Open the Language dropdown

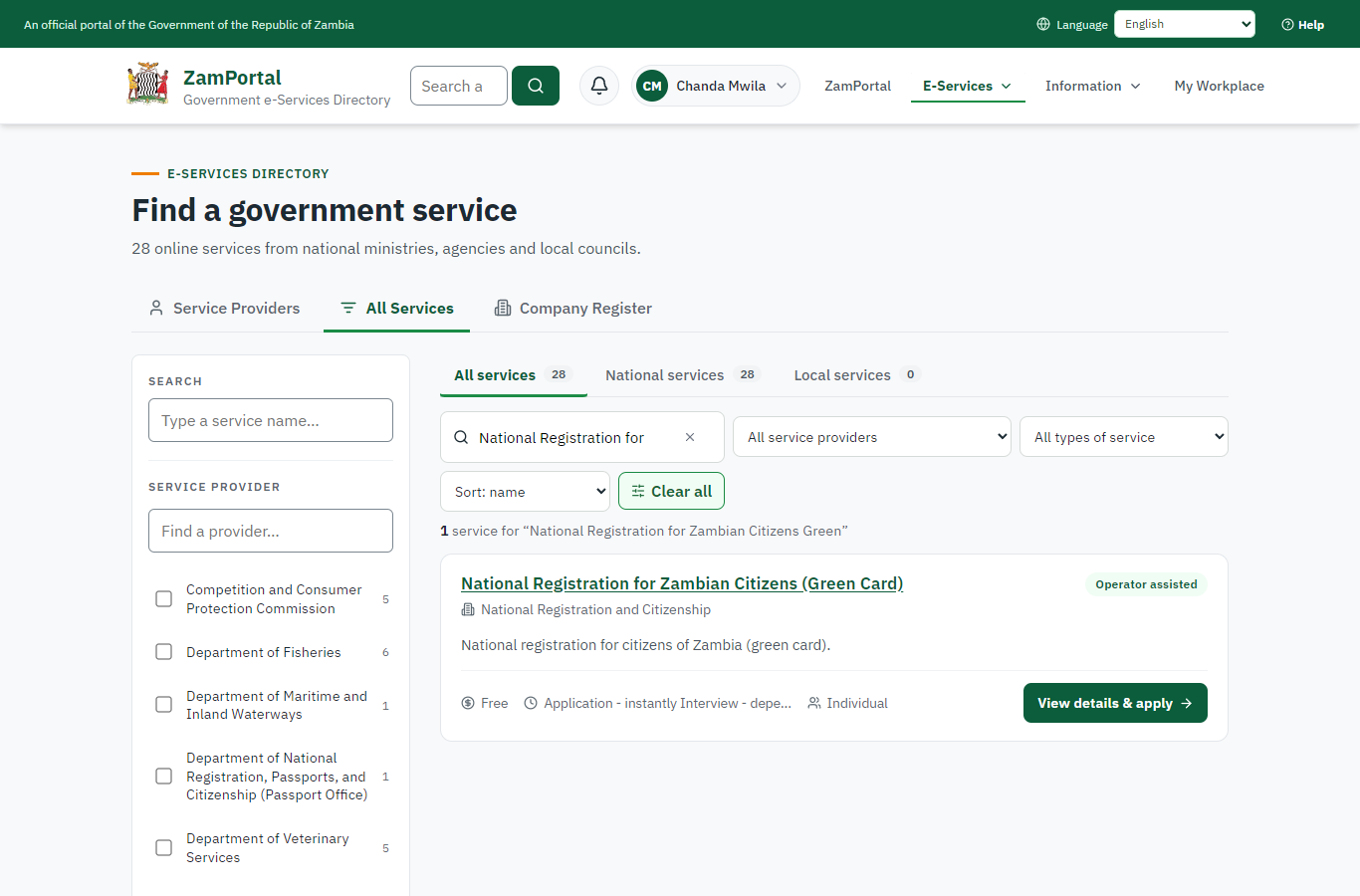(1185, 24)
